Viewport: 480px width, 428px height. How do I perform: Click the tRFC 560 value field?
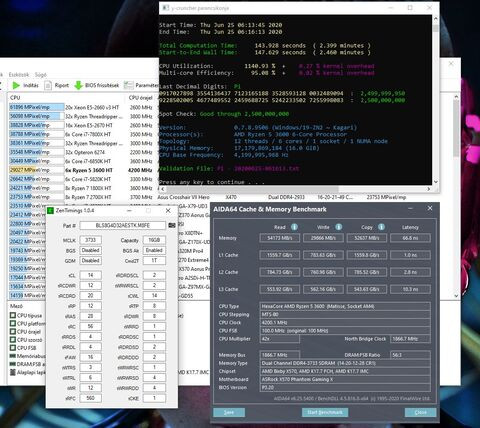pyautogui.click(x=90, y=398)
